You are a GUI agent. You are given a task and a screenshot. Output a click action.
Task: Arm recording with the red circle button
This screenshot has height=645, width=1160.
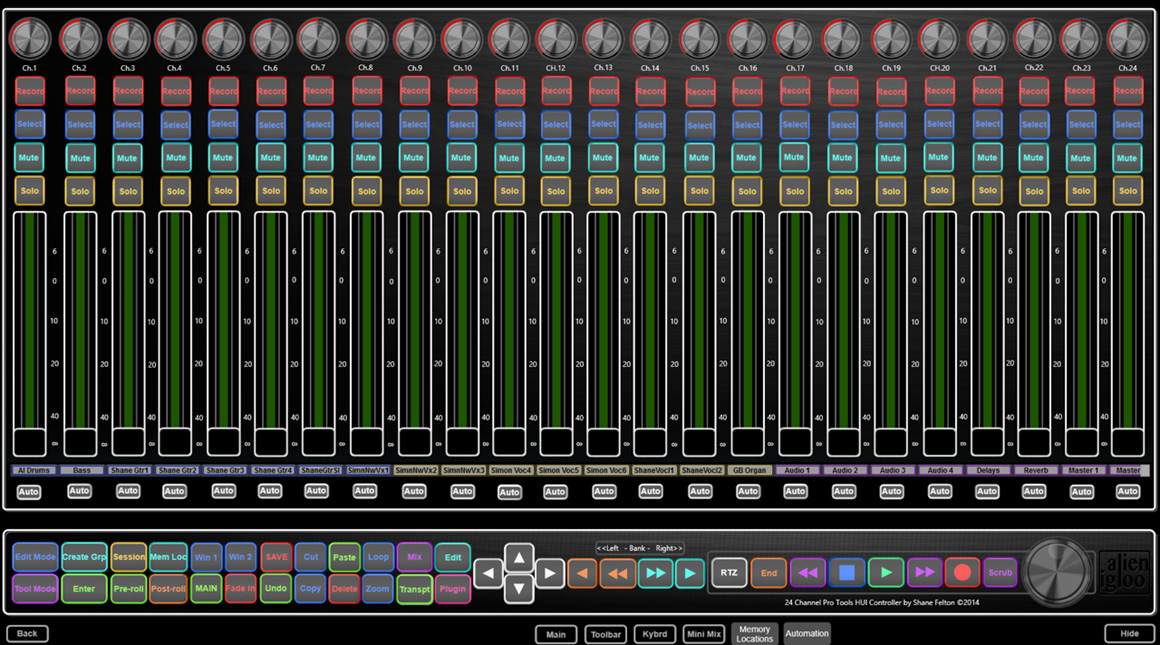[962, 573]
